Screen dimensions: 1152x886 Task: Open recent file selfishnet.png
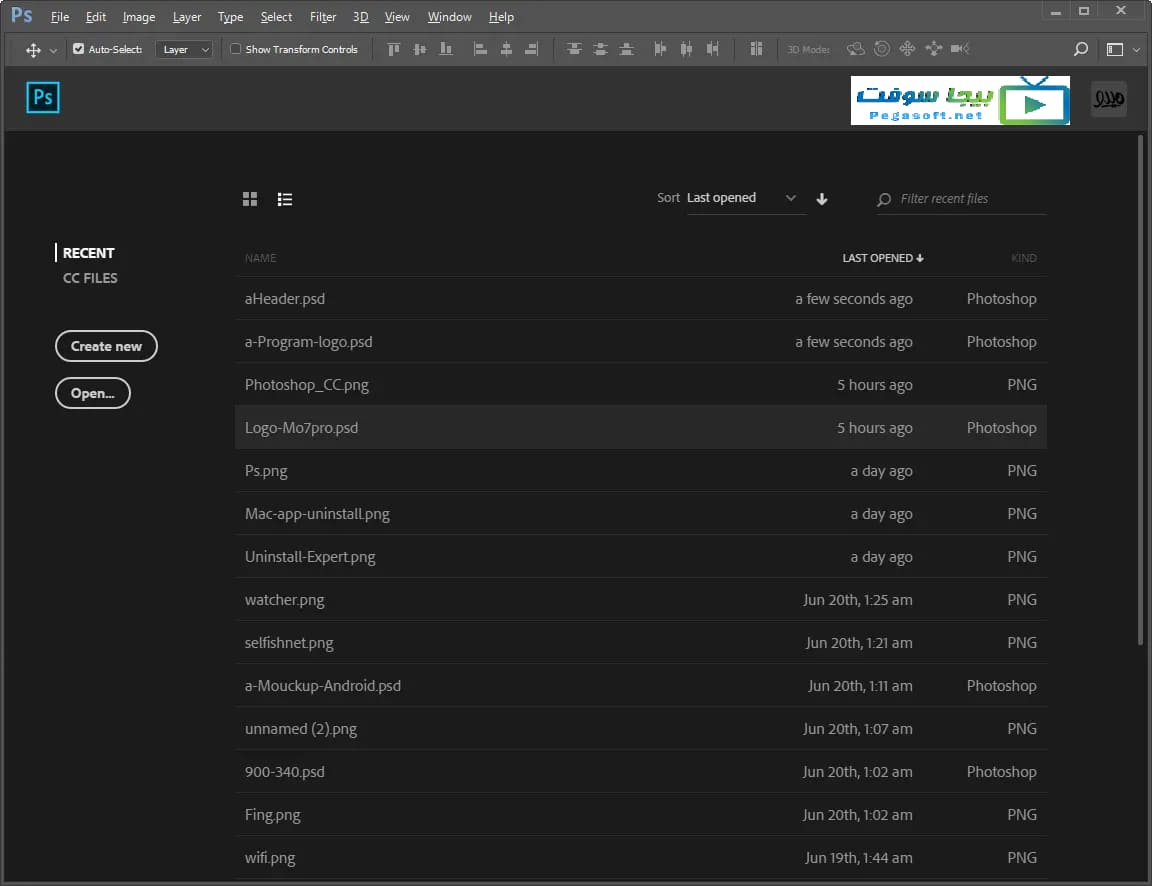[641, 643]
